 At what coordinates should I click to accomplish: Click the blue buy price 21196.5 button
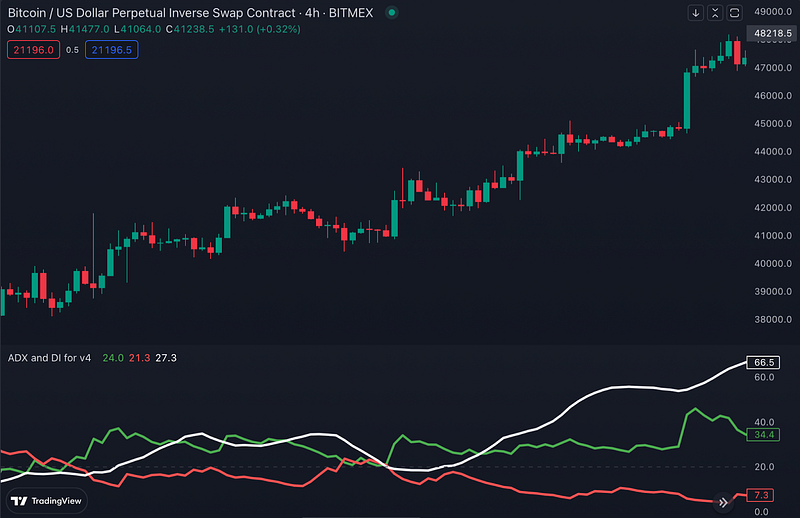112,50
